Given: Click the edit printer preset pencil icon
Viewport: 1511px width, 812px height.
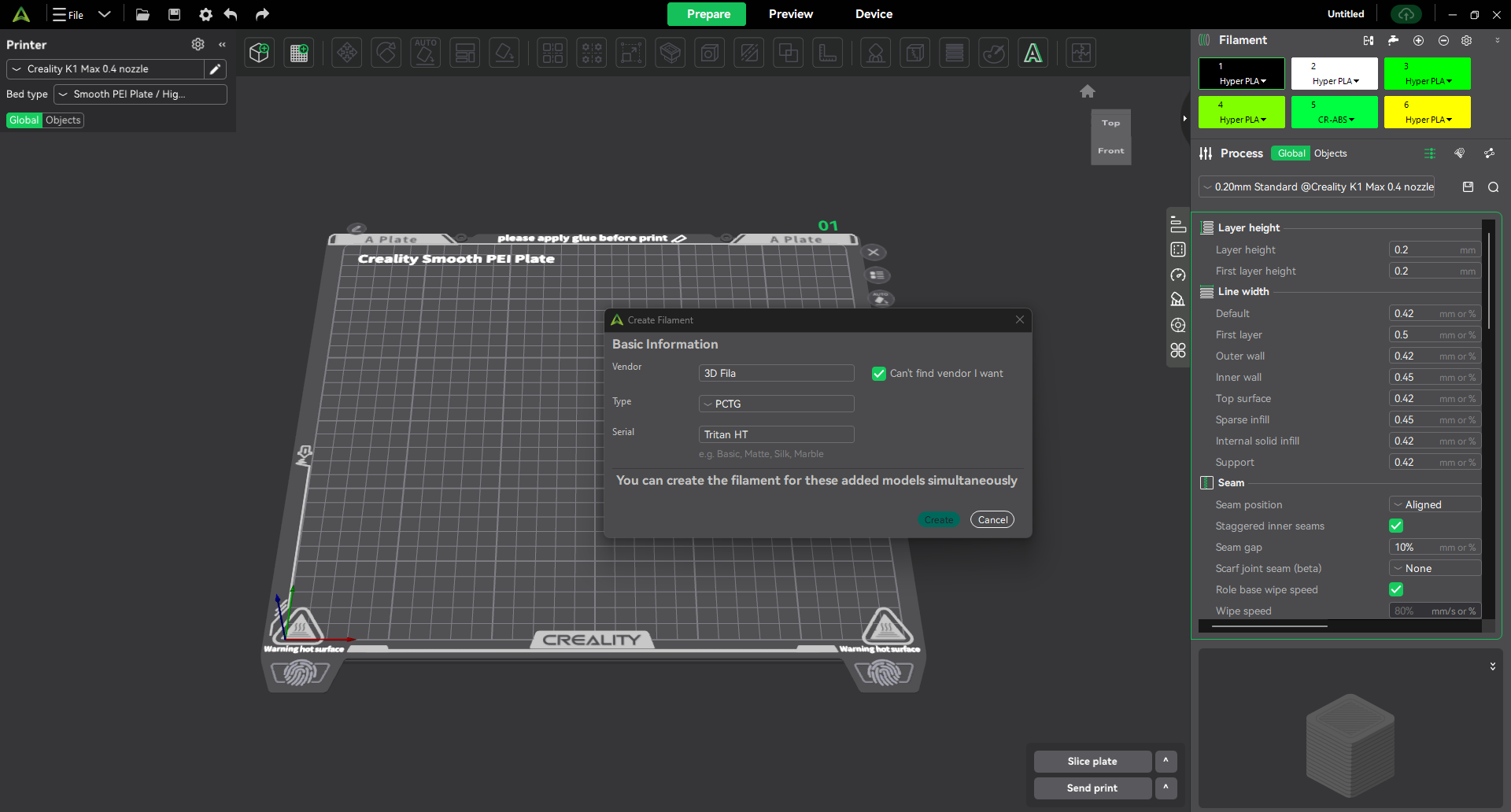Looking at the screenshot, I should (x=215, y=69).
